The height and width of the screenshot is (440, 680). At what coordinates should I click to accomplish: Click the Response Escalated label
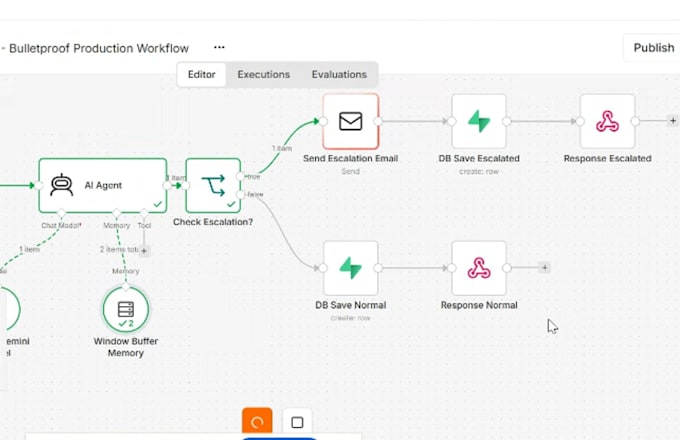[607, 159]
